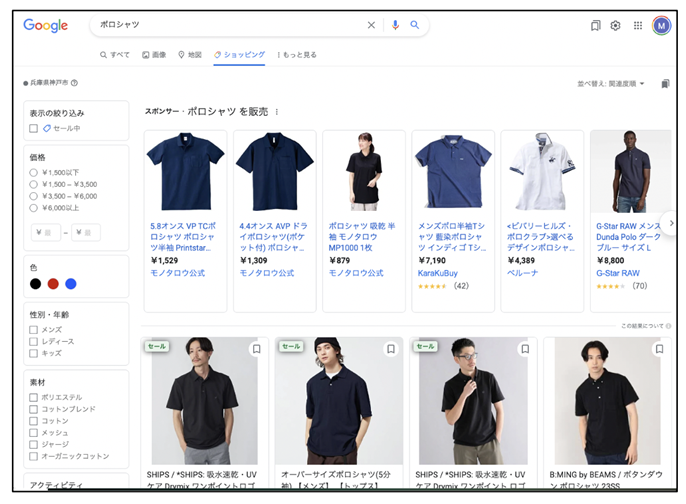Select the ¥3,500 – ¥6,000 price option

click(33, 196)
